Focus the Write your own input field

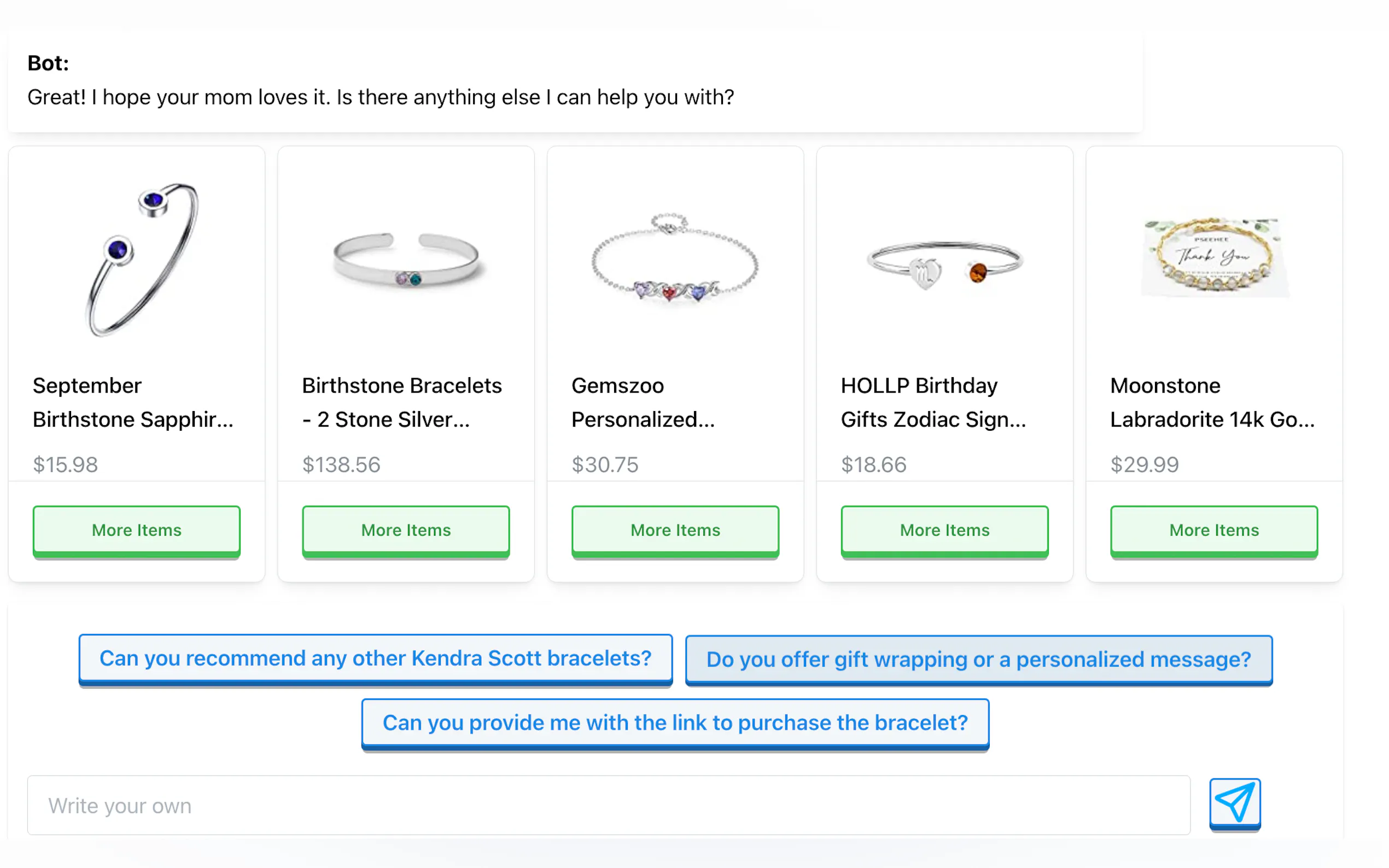point(609,806)
